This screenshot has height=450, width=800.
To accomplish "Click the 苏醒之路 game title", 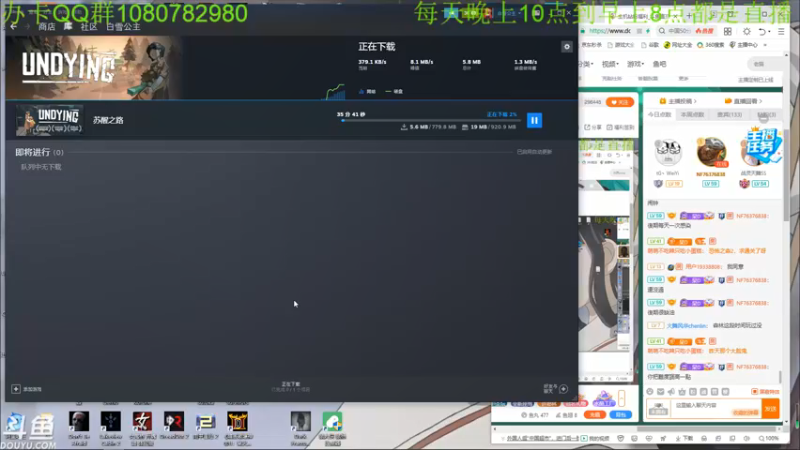I will [108, 120].
